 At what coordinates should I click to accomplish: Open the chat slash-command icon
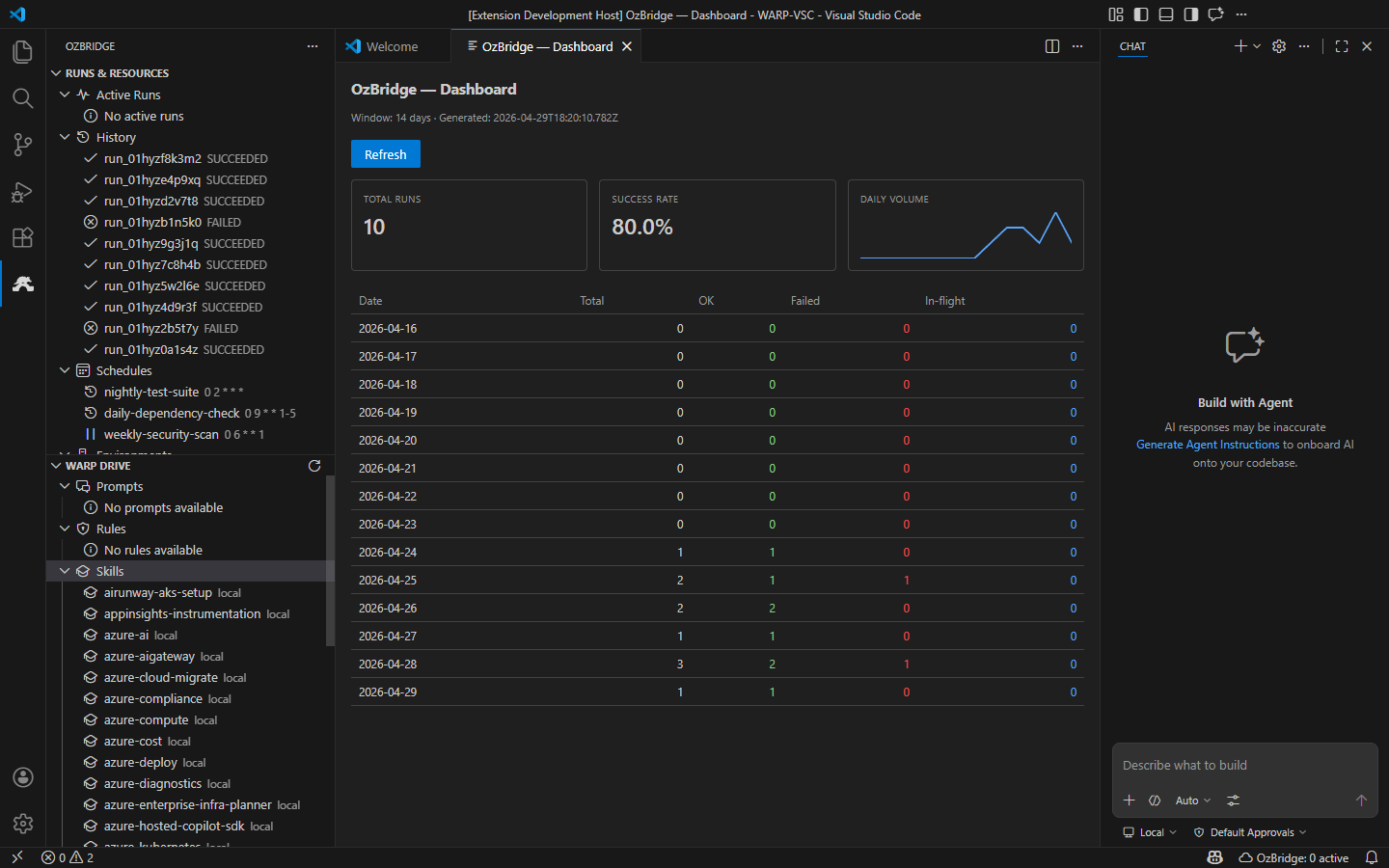[1155, 800]
